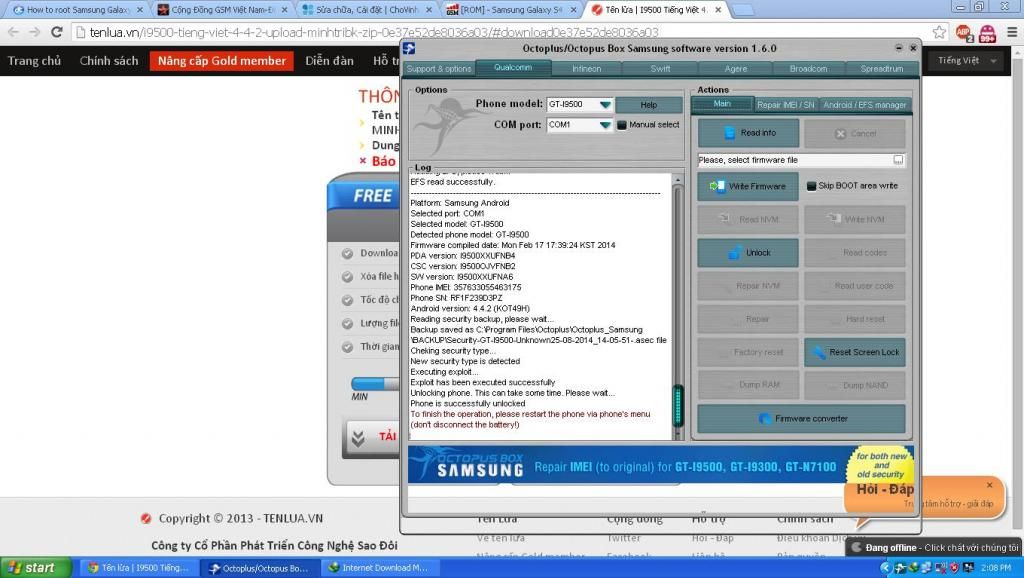Click the Octoplus tray icon
The height and width of the screenshot is (578, 1024).
pyautogui.click(x=901, y=568)
